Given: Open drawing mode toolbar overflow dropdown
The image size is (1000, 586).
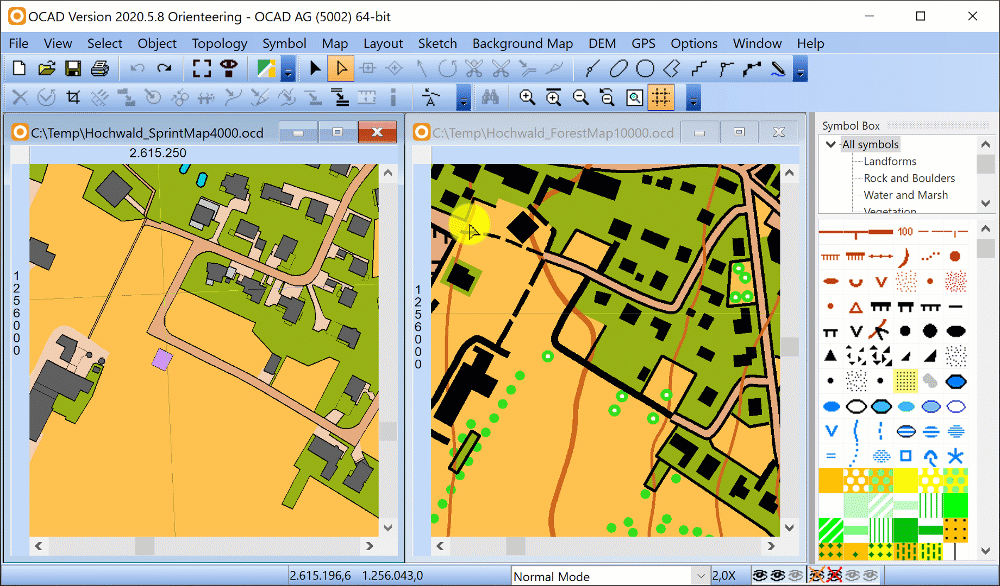Looking at the screenshot, I should click(x=800, y=69).
